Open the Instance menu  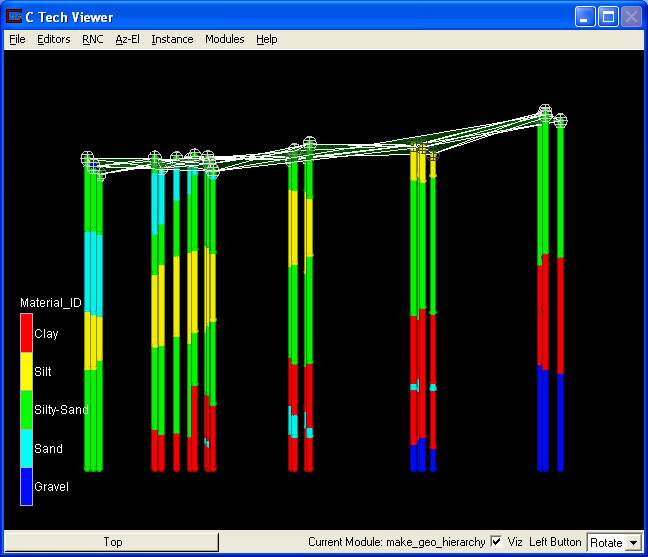[172, 39]
